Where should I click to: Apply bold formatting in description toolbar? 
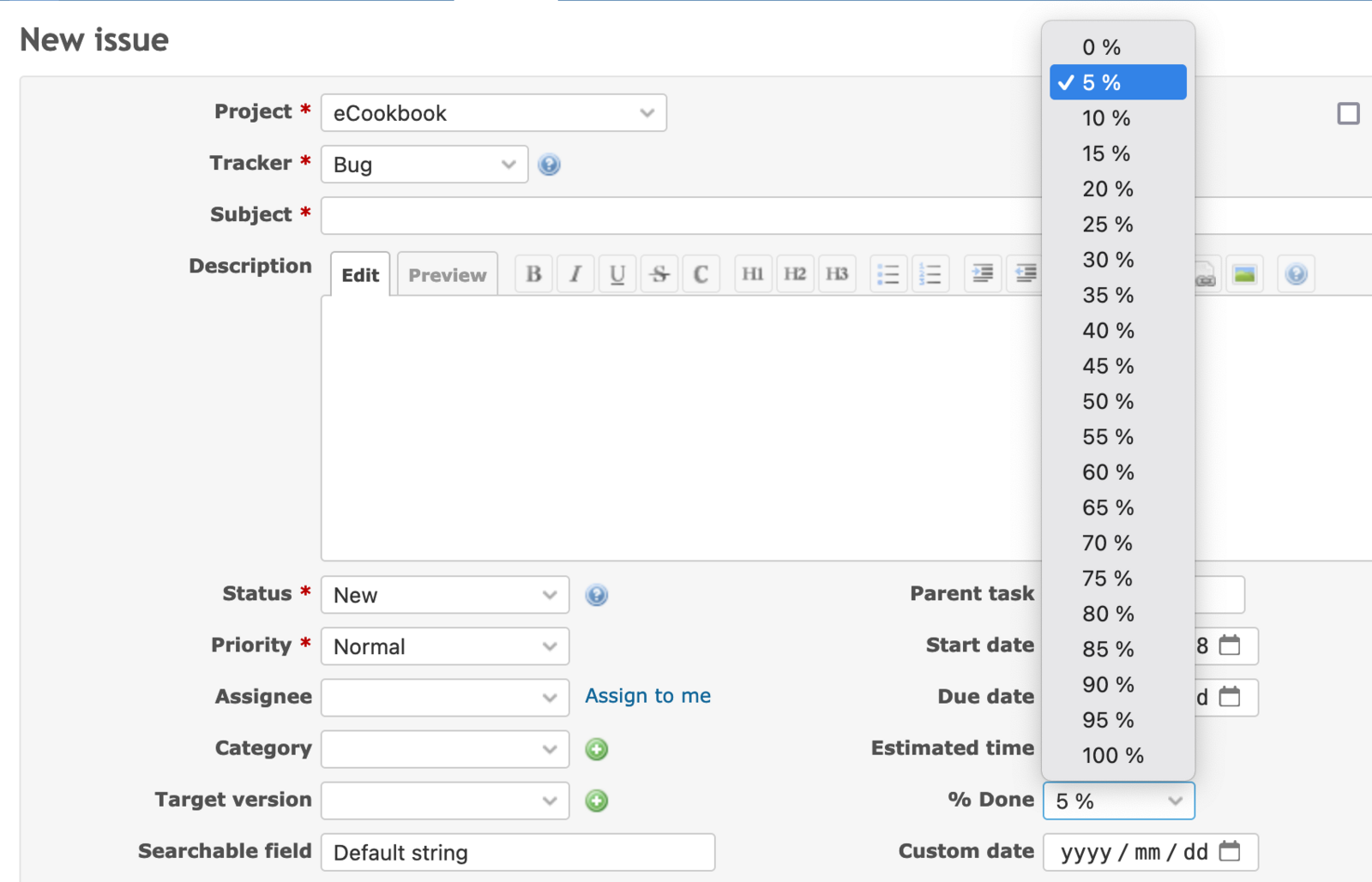[x=533, y=273]
